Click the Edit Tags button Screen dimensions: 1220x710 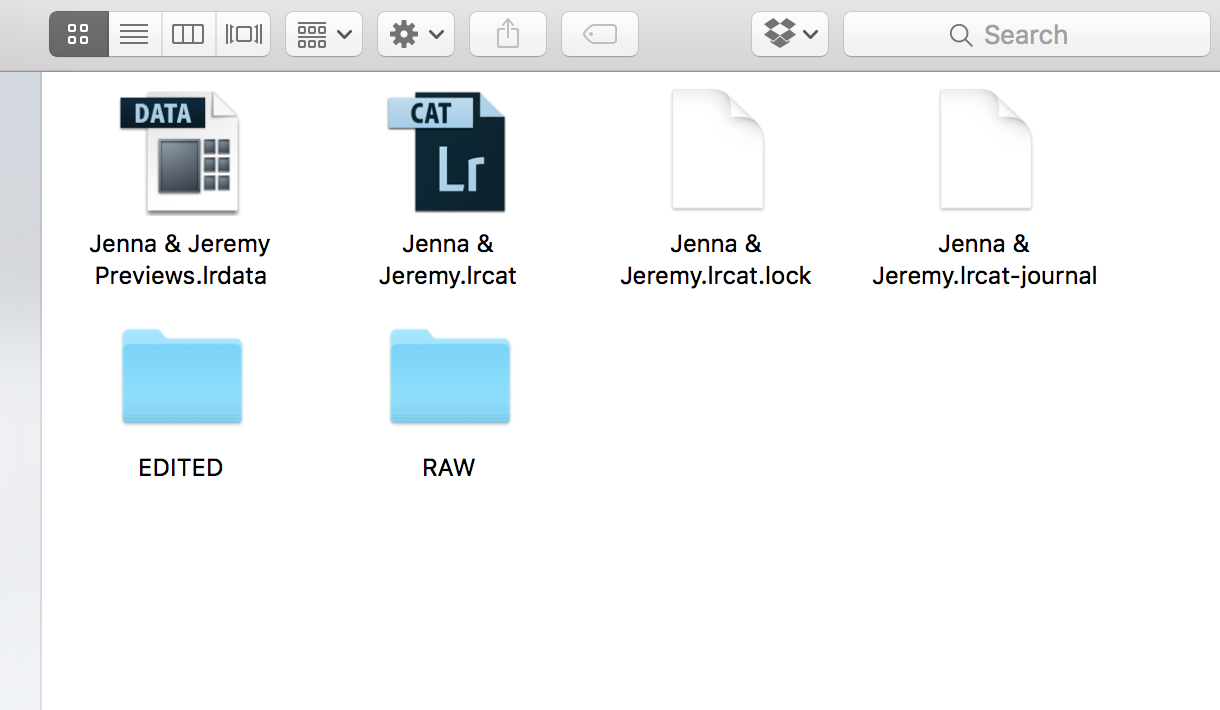pos(600,34)
